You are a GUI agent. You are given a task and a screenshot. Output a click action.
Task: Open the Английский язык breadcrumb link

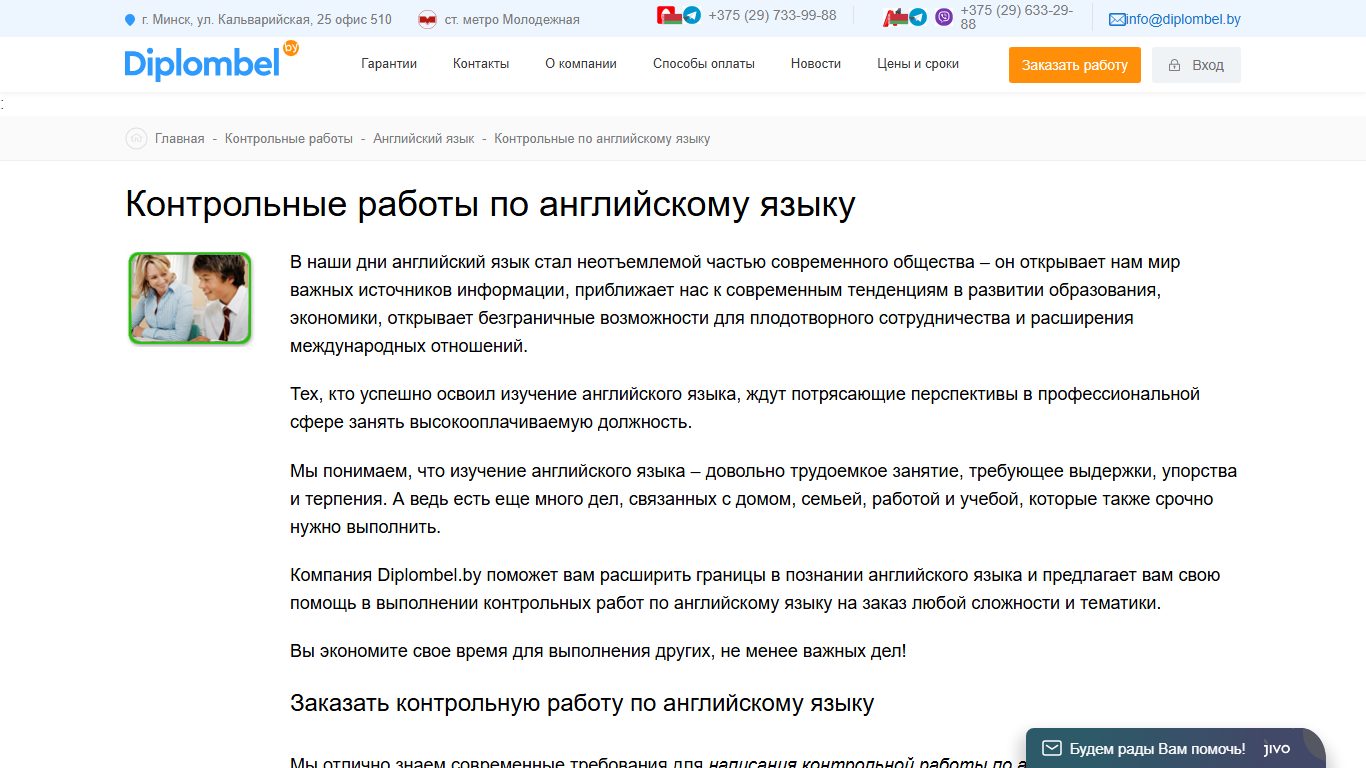[x=424, y=139]
